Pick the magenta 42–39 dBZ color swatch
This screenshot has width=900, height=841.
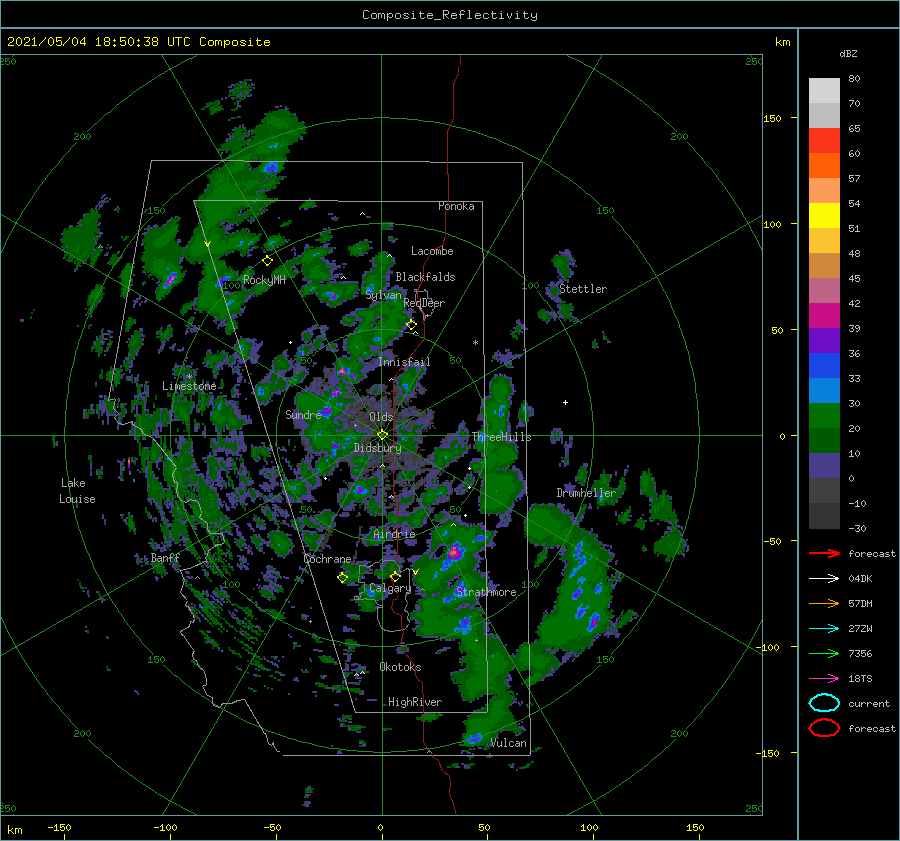824,316
